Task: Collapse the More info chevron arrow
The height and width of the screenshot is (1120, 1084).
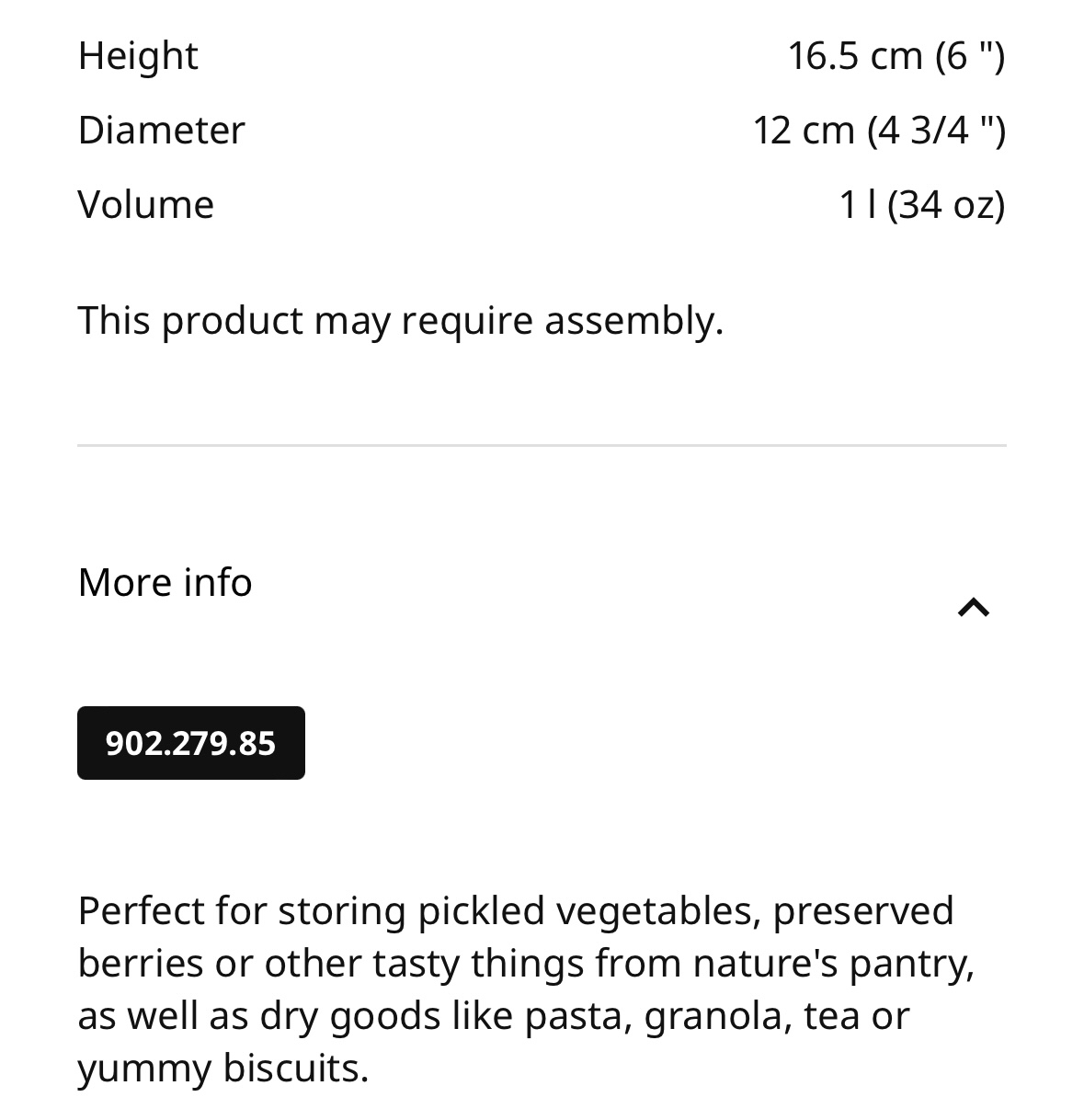Action: click(x=974, y=607)
